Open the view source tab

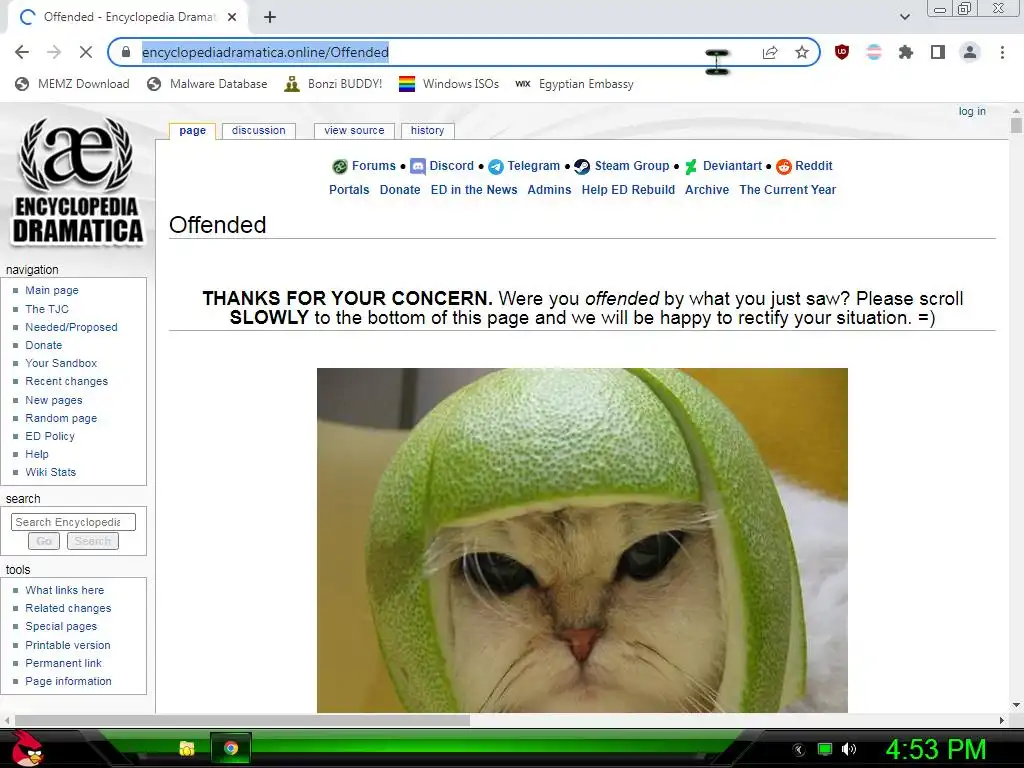(x=354, y=131)
